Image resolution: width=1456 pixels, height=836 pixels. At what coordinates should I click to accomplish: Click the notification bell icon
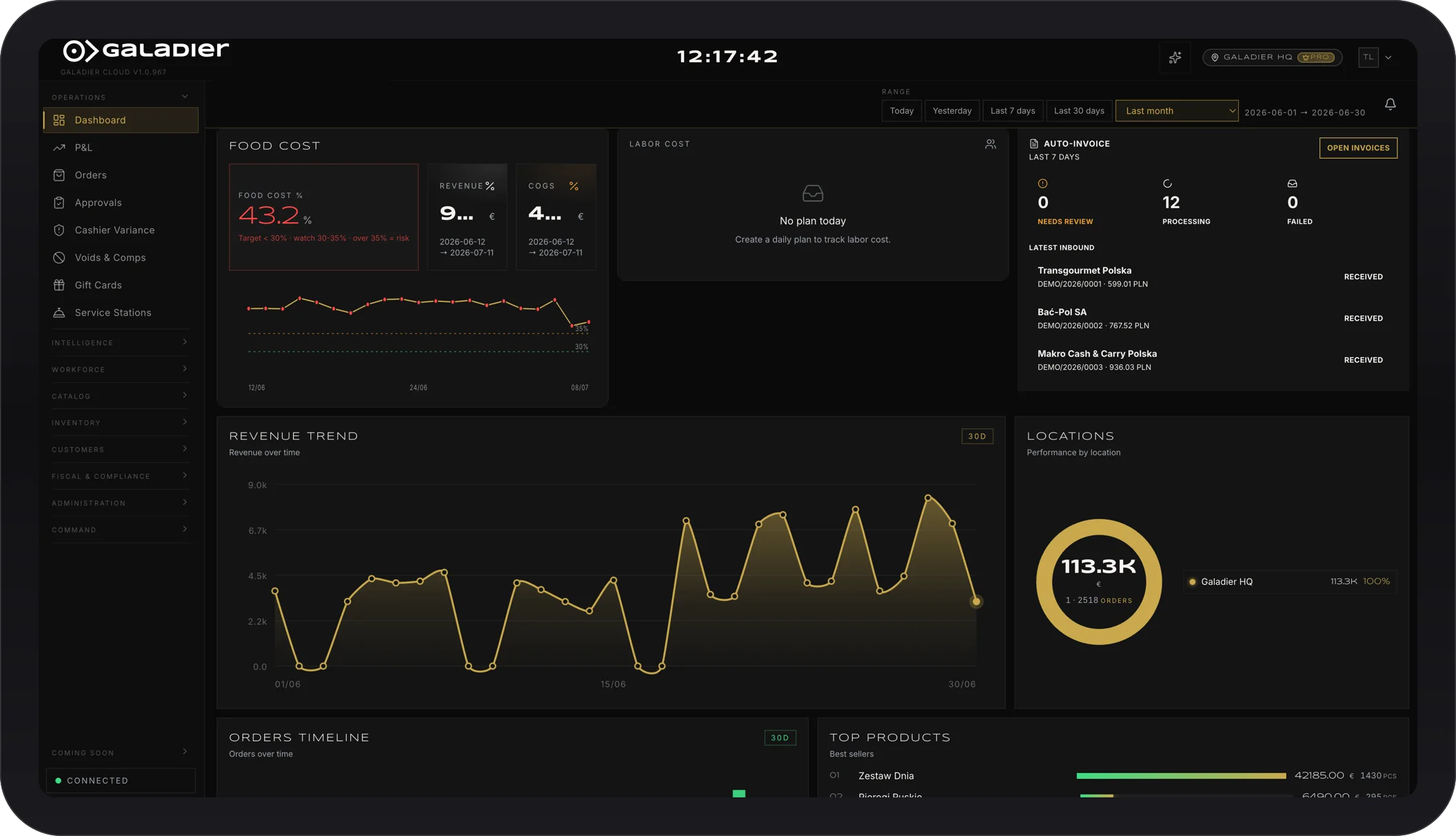pos(1390,104)
